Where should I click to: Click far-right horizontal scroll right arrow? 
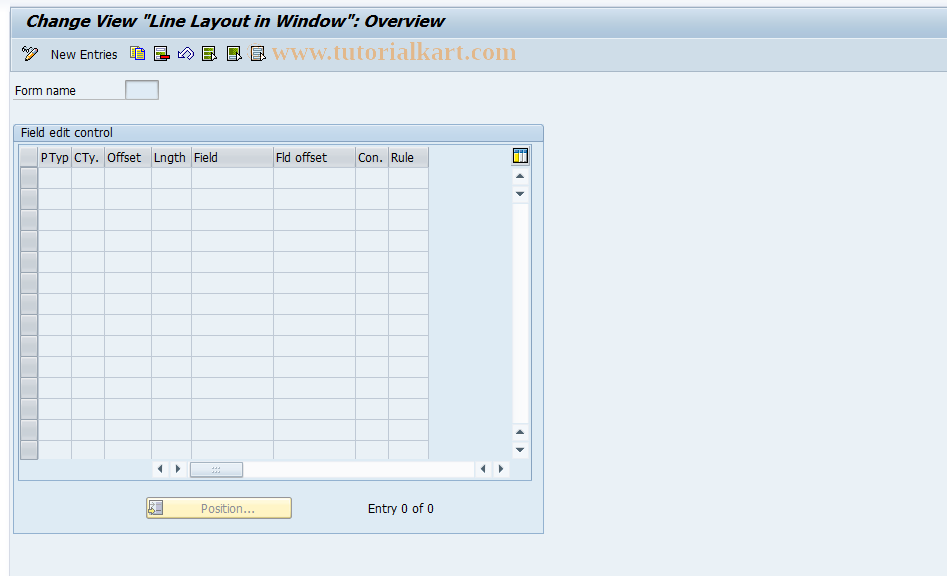501,469
